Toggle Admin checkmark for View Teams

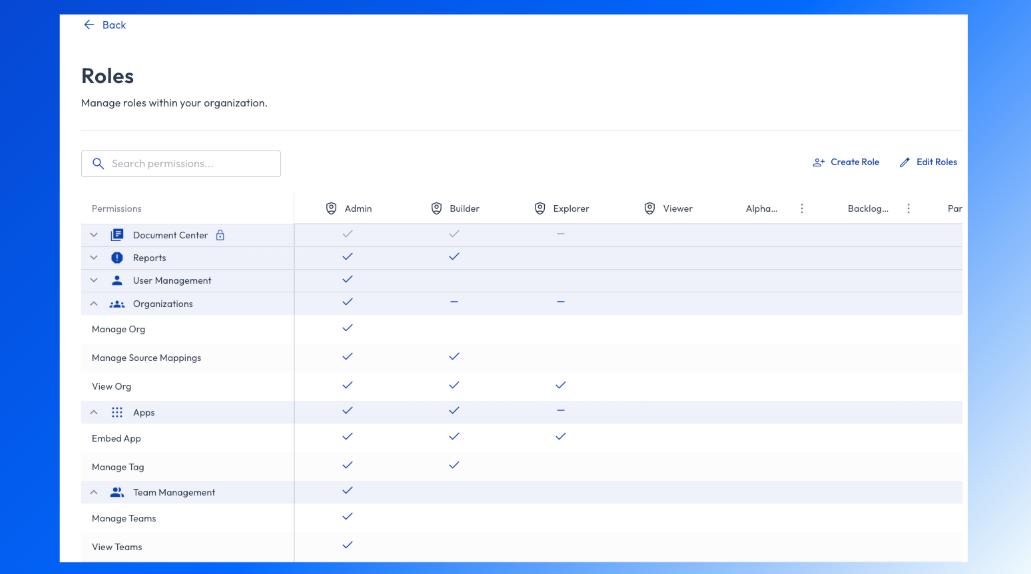coord(347,545)
